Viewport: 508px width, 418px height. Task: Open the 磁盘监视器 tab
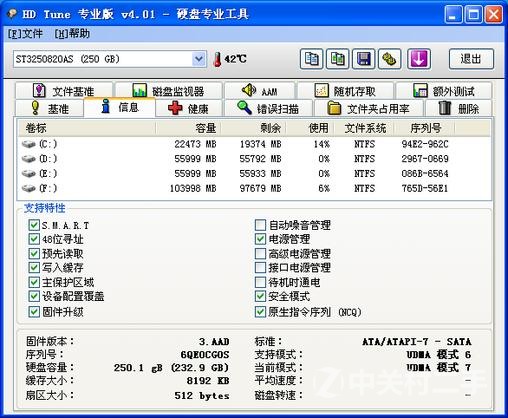(x=169, y=91)
